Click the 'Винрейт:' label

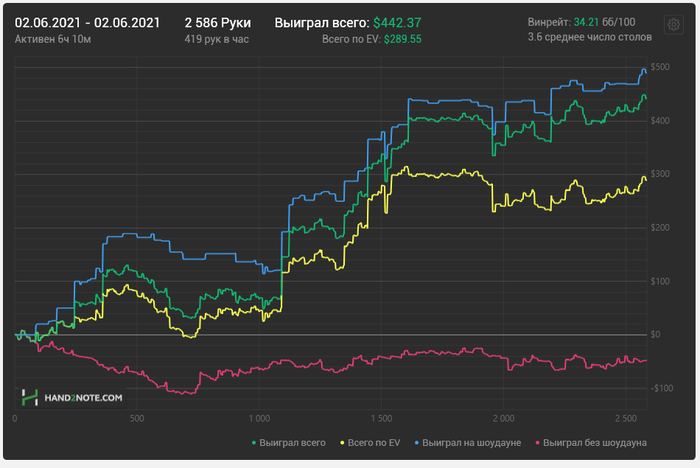549,22
